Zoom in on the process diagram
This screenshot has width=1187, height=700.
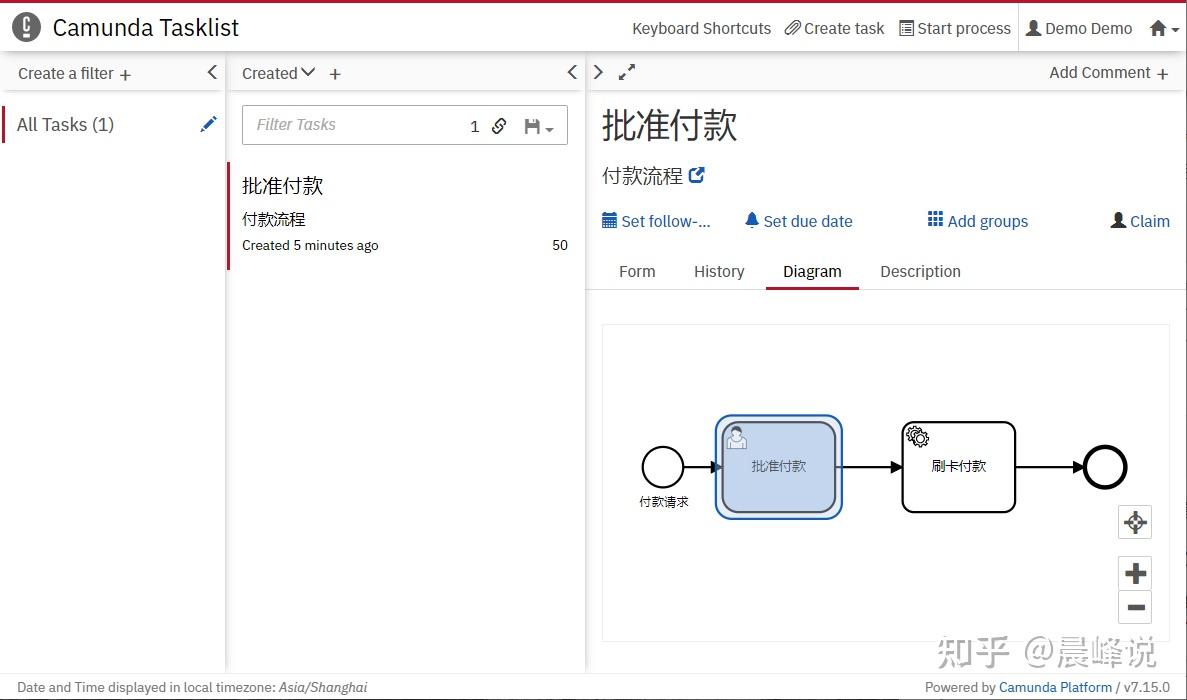tap(1134, 573)
